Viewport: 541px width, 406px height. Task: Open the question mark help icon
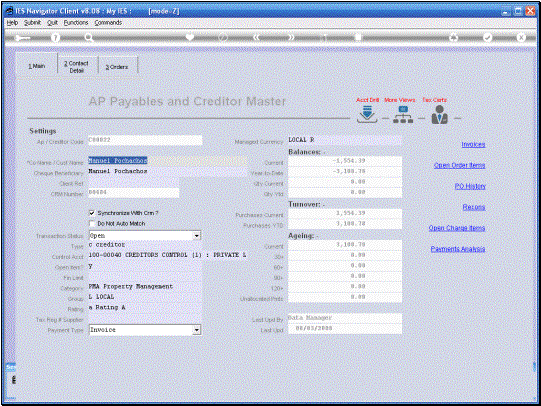point(55,38)
